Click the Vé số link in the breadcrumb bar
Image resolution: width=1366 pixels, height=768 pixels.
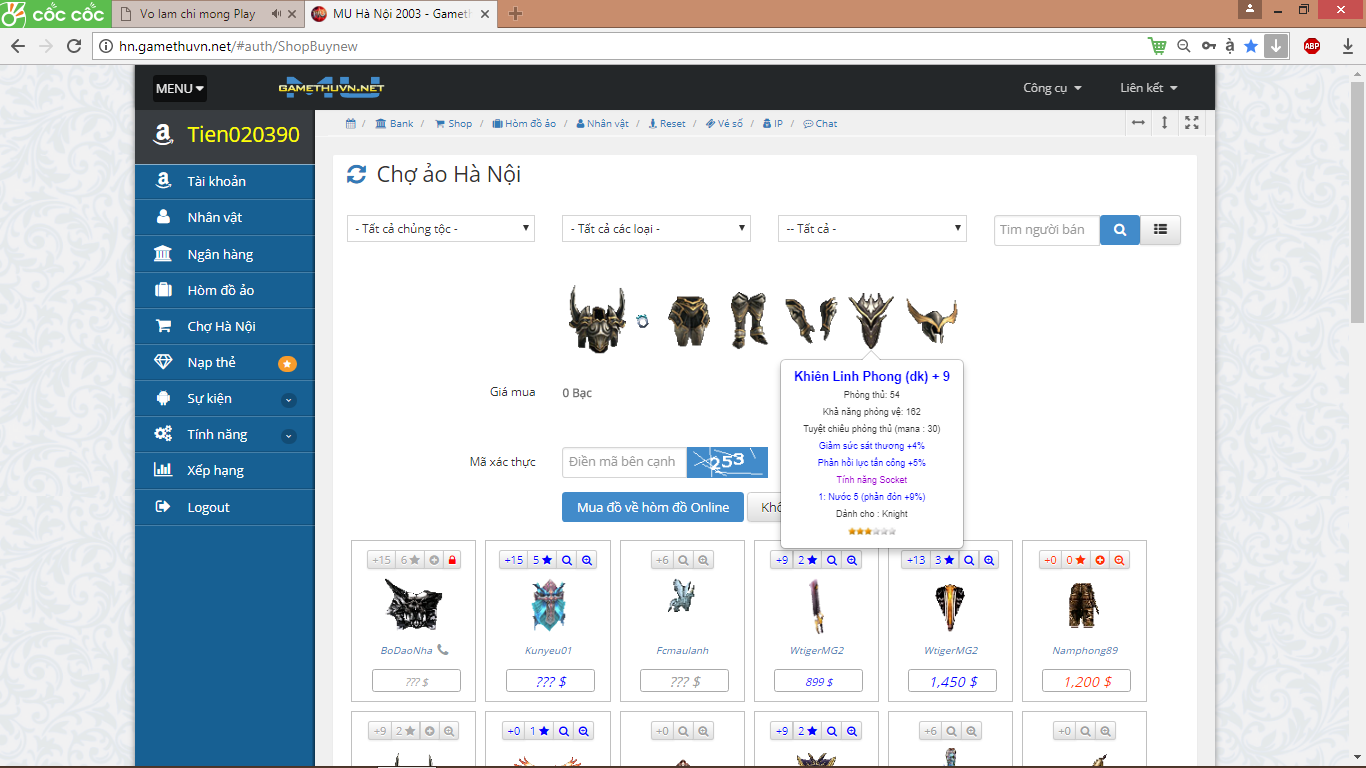click(x=724, y=124)
